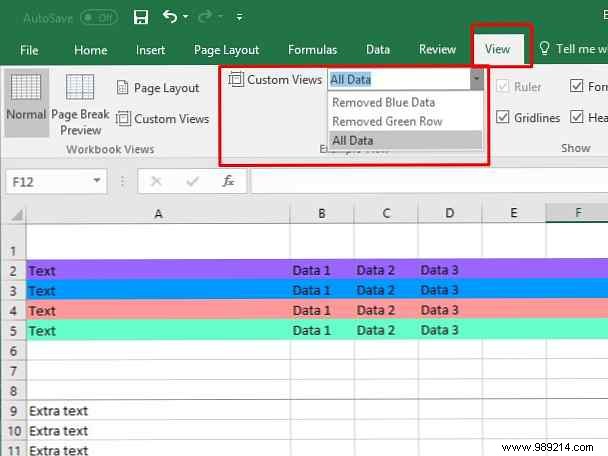Switch to the Review tab
Screen dimensions: 608x456
pos(437,50)
